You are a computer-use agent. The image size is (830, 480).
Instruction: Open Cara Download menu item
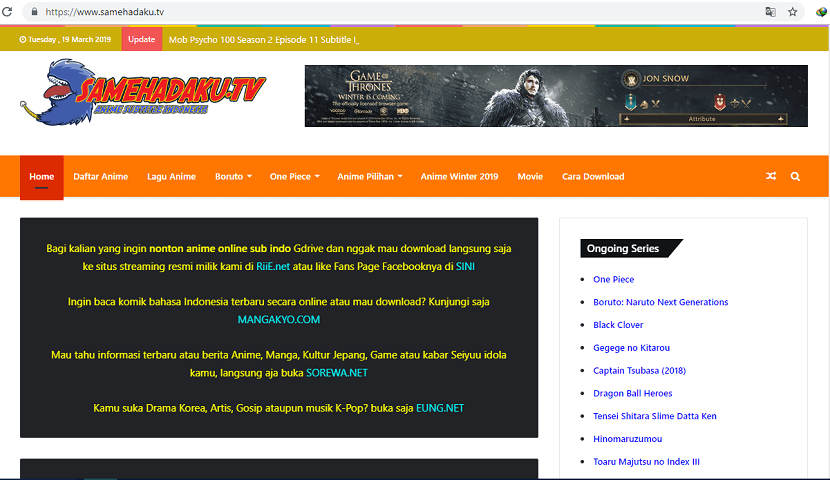pyautogui.click(x=593, y=177)
